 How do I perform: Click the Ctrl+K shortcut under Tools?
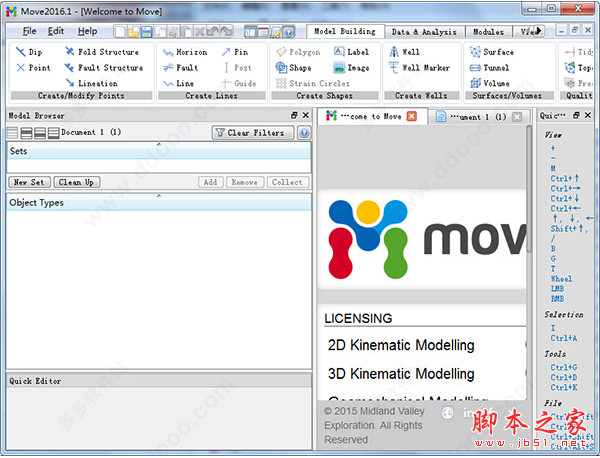click(564, 387)
